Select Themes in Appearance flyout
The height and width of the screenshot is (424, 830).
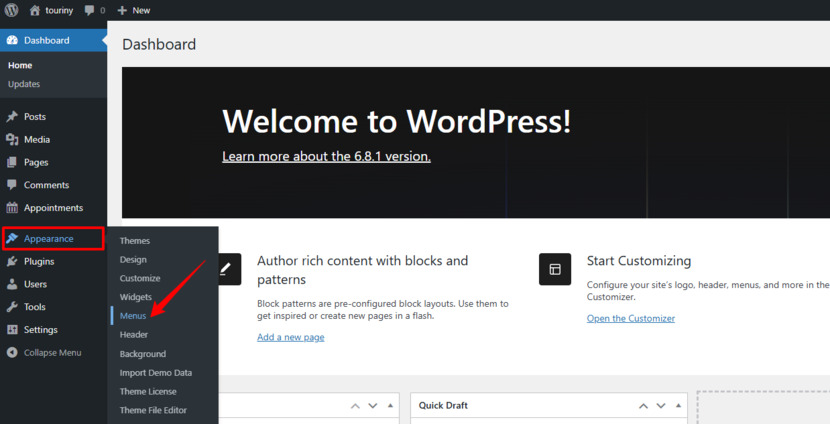tap(134, 240)
